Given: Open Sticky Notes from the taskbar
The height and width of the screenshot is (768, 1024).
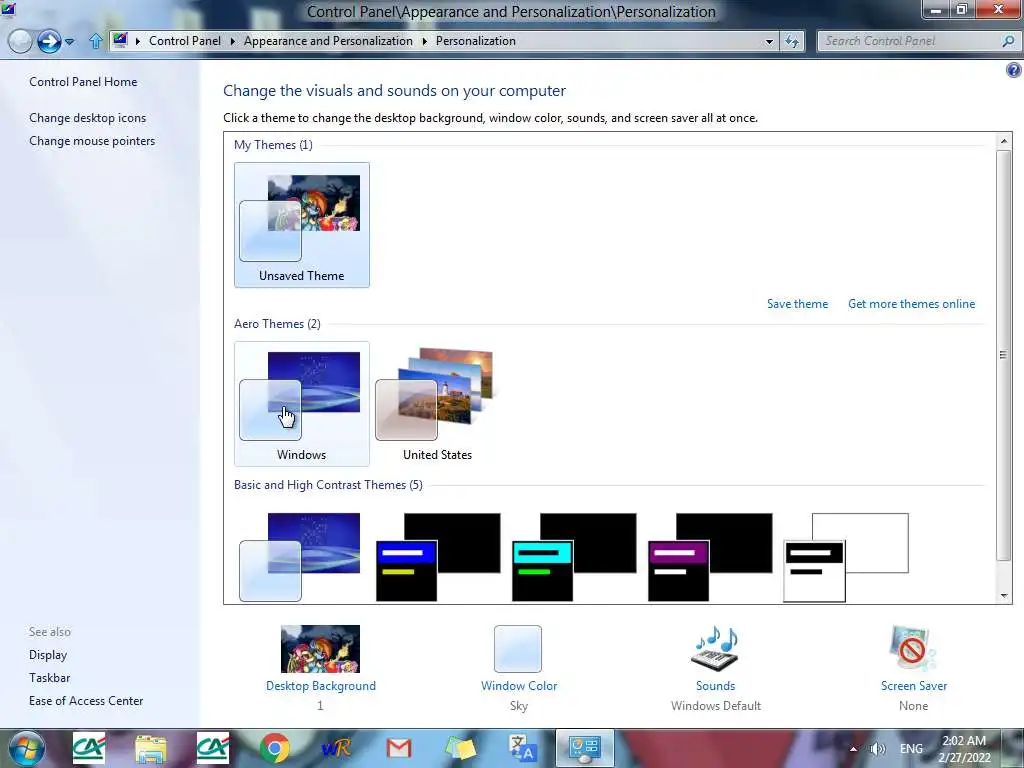Looking at the screenshot, I should [x=460, y=748].
